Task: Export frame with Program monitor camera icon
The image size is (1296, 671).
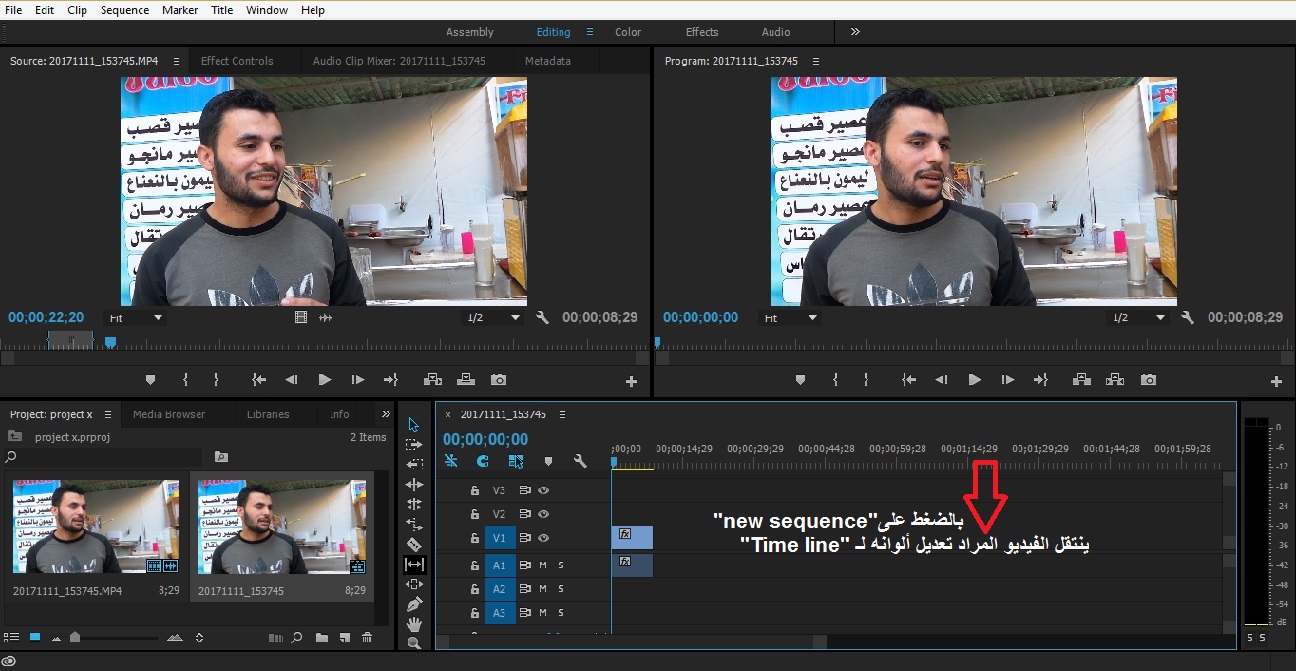Action: (x=1148, y=380)
